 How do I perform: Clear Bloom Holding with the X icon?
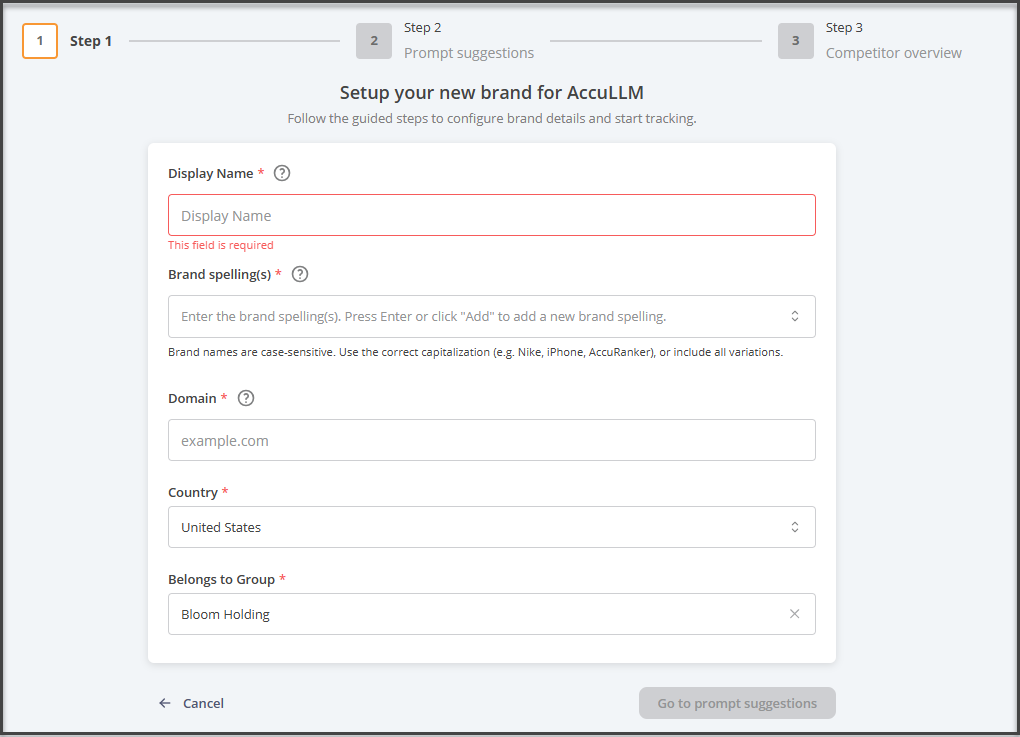pos(794,614)
